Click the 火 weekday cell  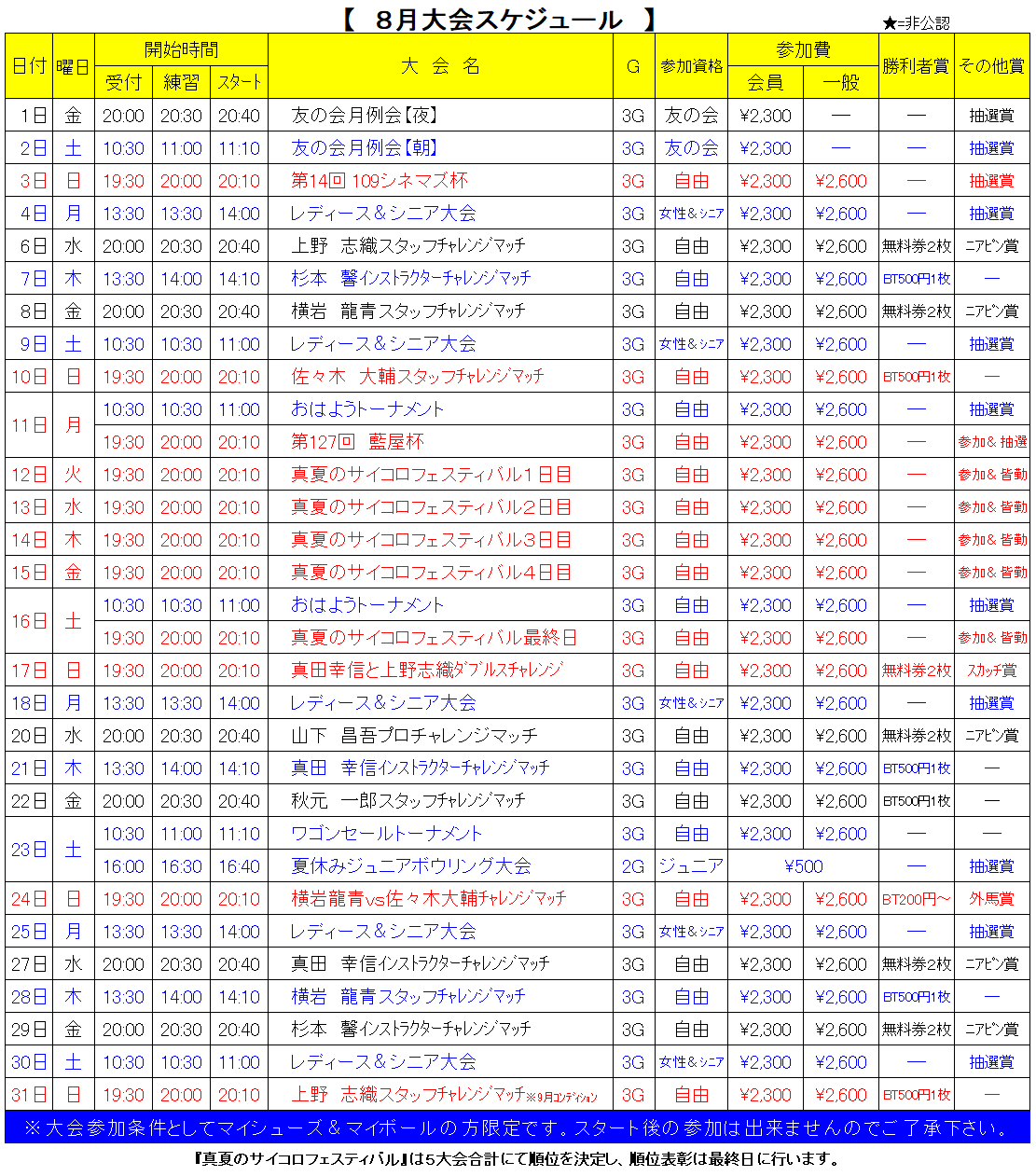click(x=74, y=475)
